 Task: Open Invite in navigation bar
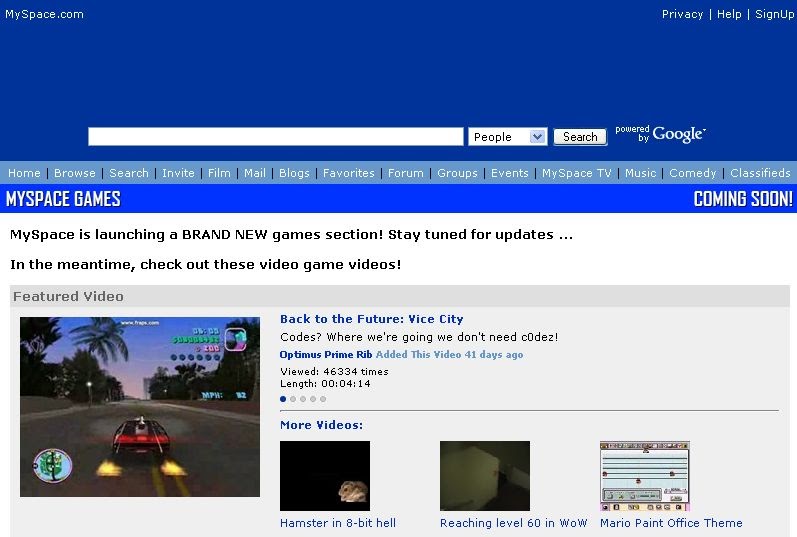pos(178,173)
